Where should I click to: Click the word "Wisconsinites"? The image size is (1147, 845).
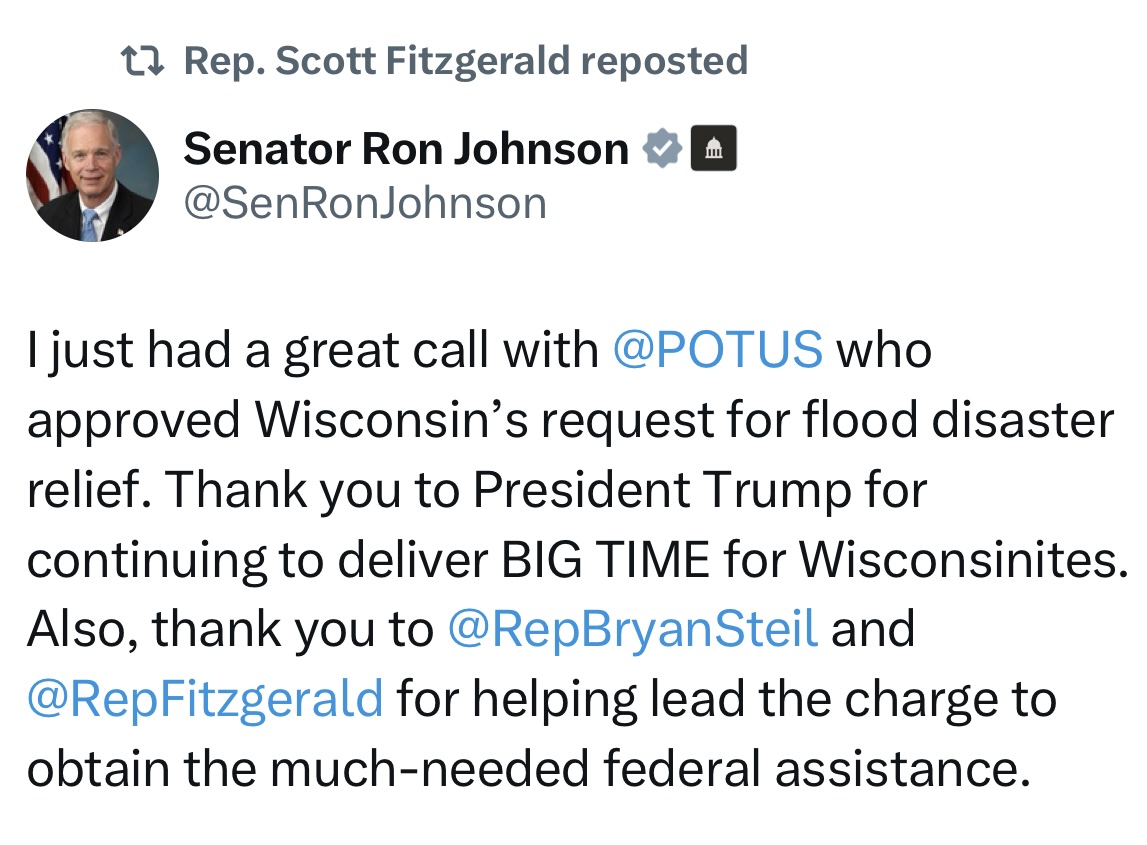pyautogui.click(x=957, y=560)
